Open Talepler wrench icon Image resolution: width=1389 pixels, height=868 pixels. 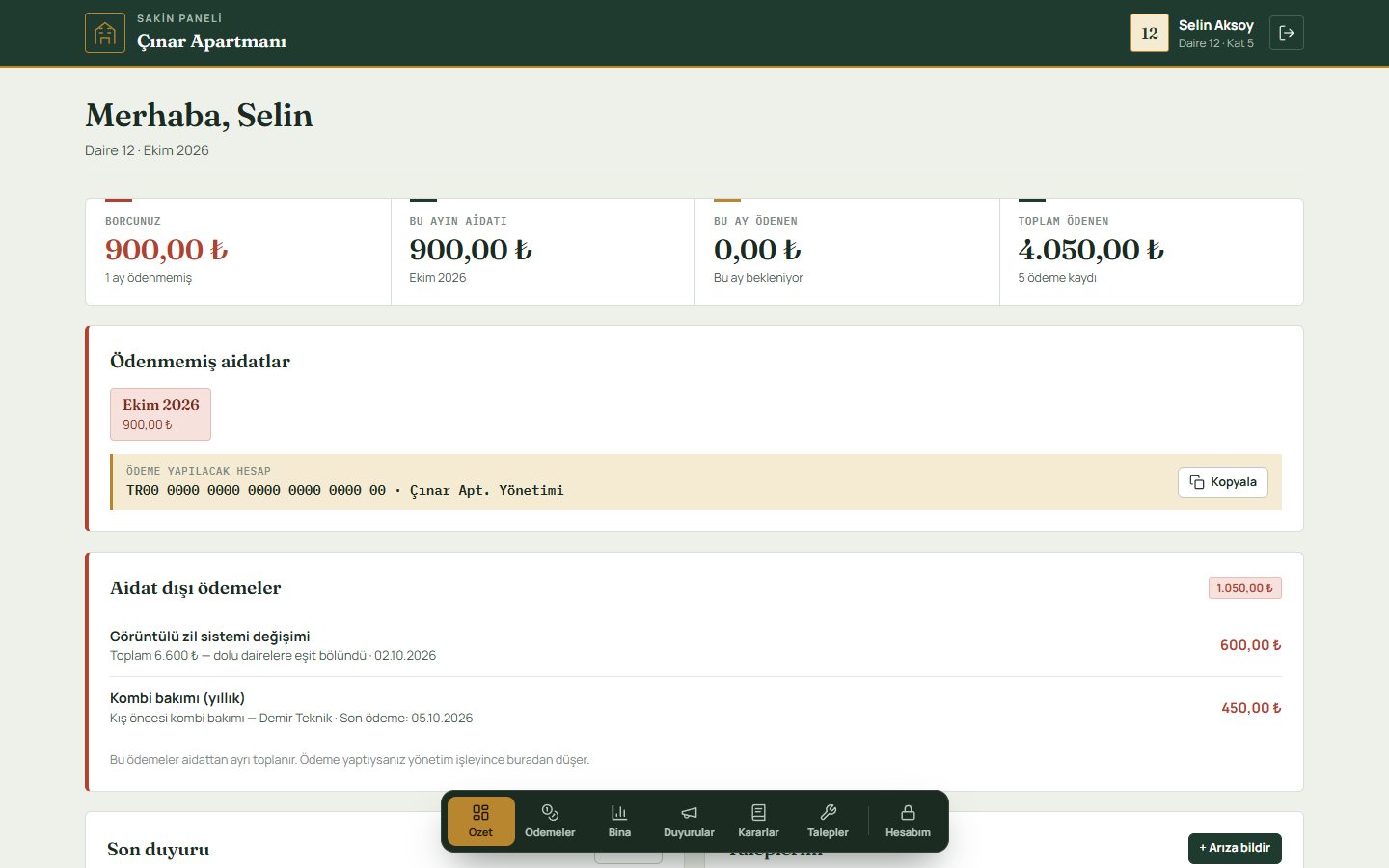(828, 821)
